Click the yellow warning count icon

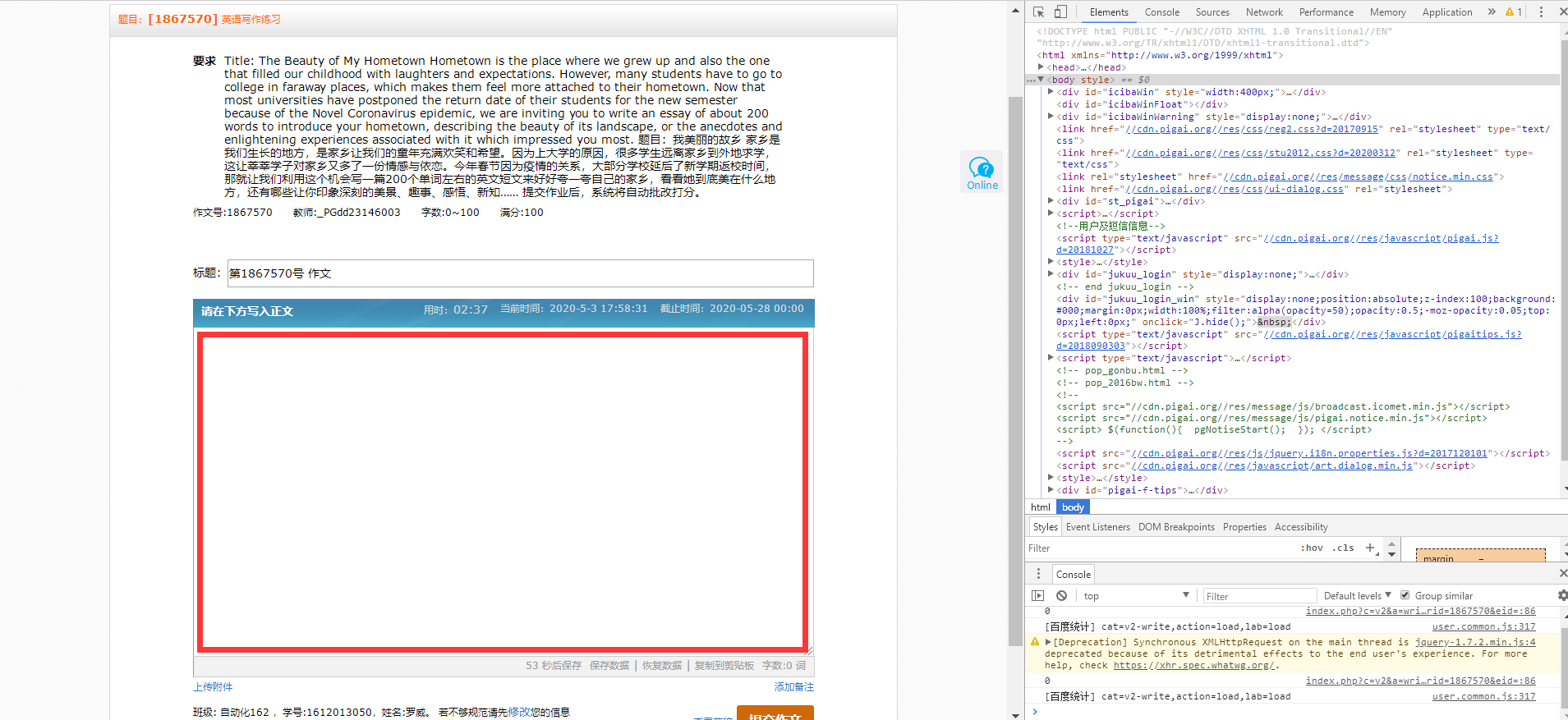pos(1514,11)
